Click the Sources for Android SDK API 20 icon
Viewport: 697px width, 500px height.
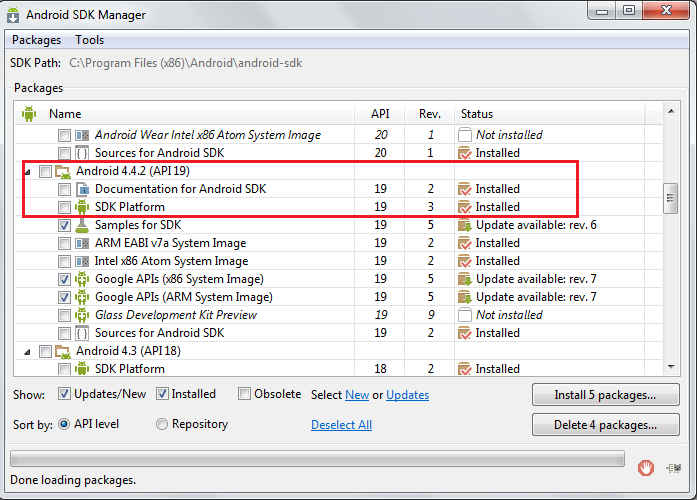[x=82, y=153]
